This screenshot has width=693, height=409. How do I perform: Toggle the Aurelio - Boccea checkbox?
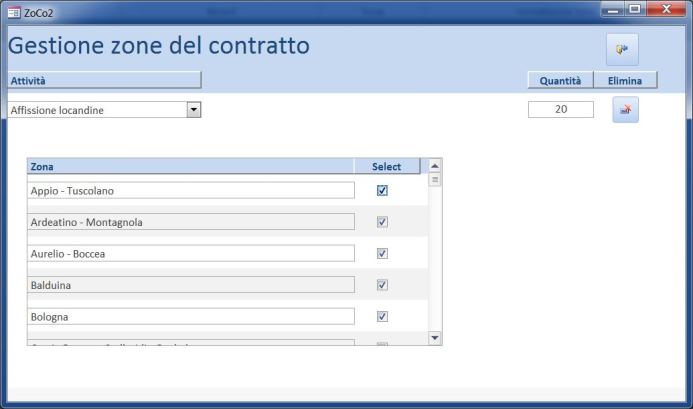pyautogui.click(x=382, y=253)
